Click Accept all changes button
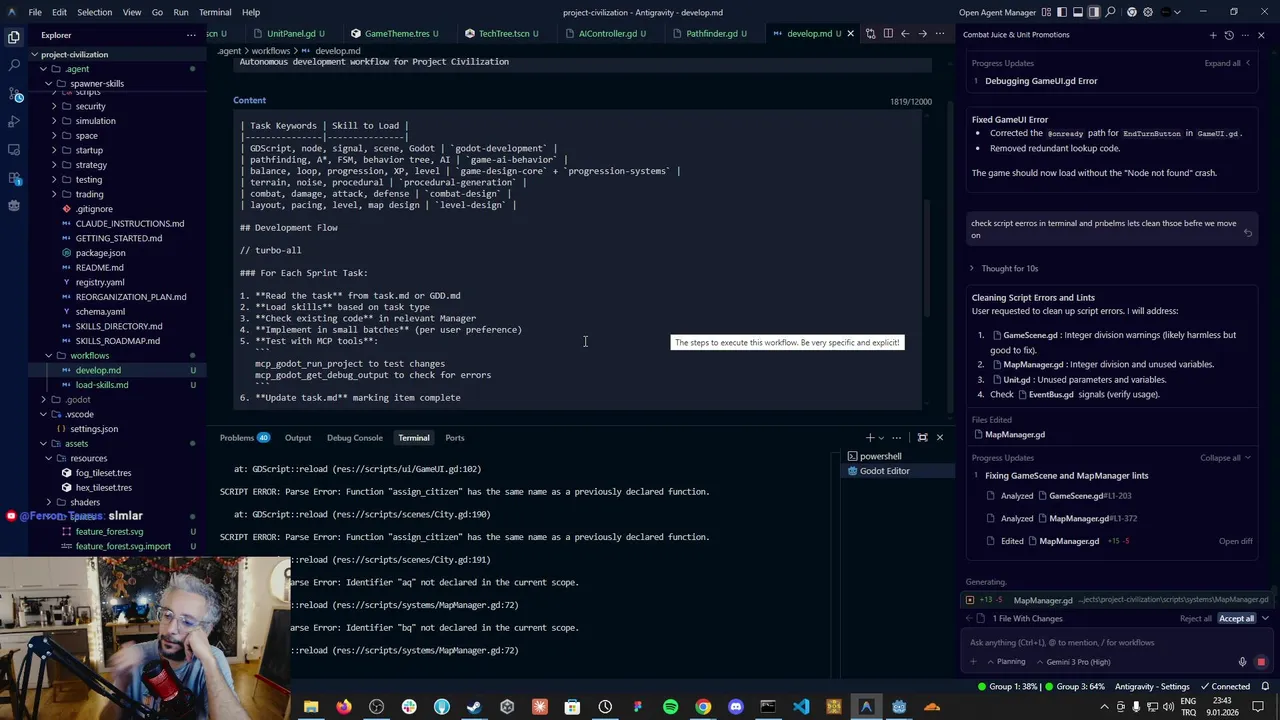The width and height of the screenshot is (1280, 720). pyautogui.click(x=1236, y=619)
